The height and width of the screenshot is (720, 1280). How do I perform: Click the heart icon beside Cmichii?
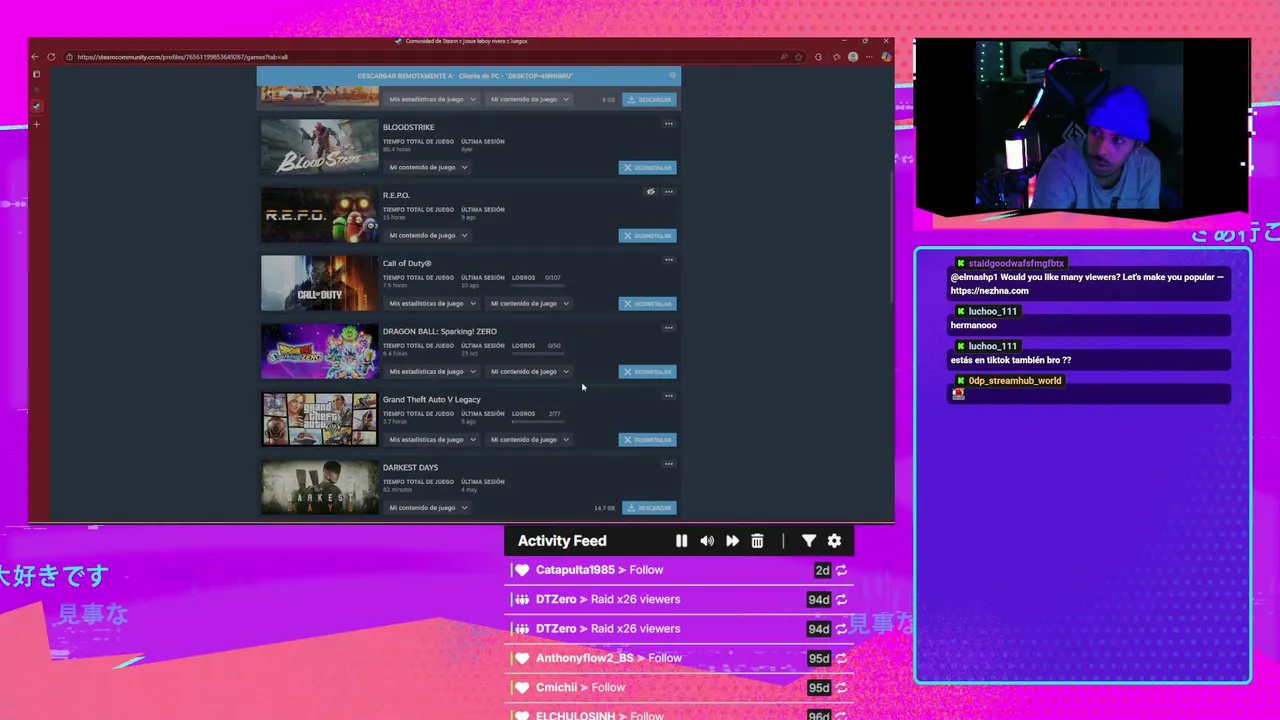pos(522,688)
